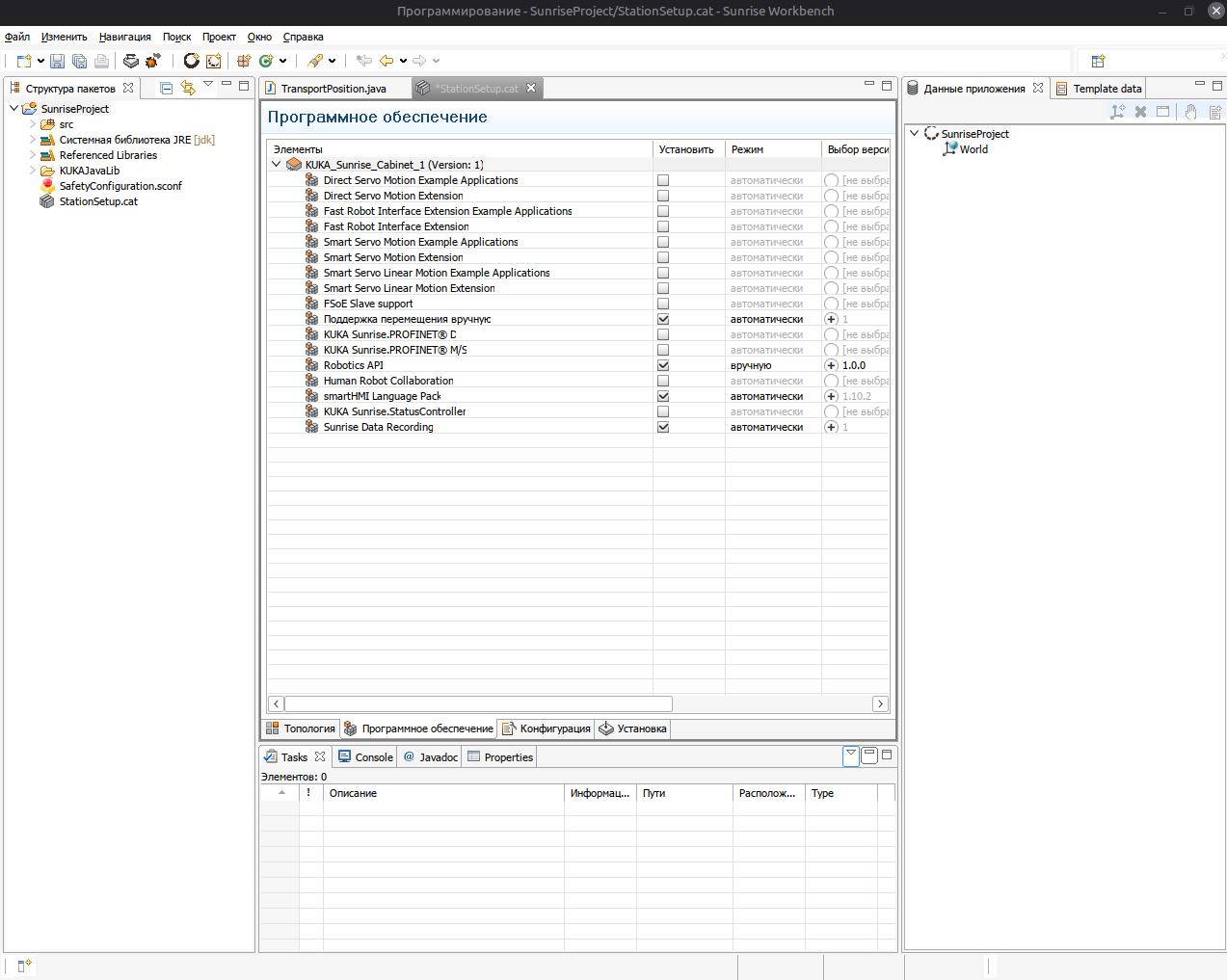
Task: Click the Back navigation arrow
Action: (387, 61)
